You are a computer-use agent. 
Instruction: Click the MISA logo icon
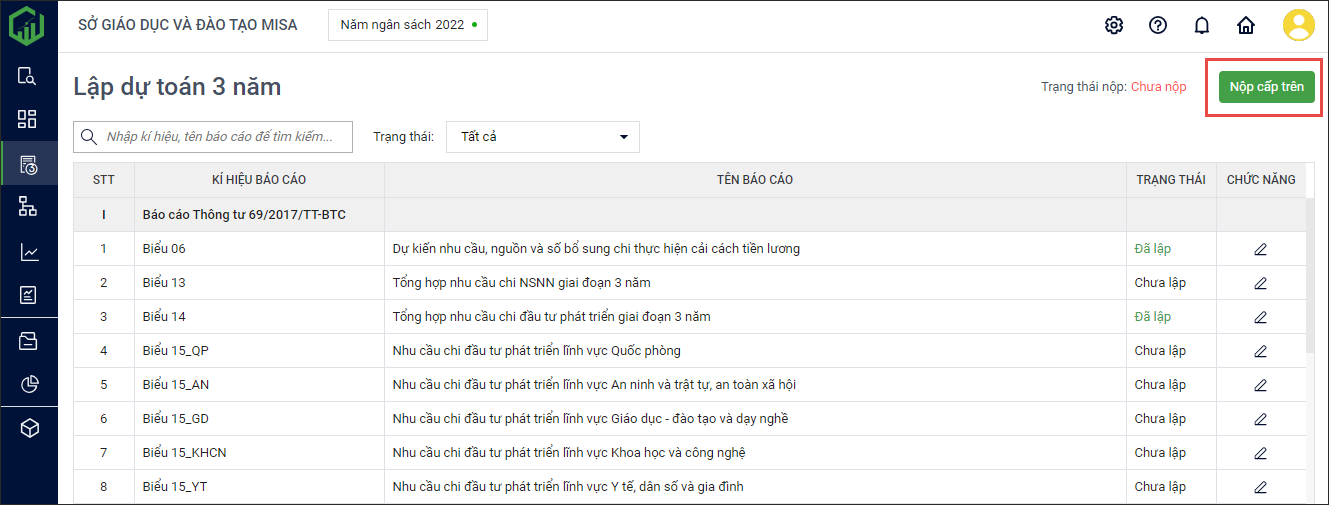pos(27,25)
